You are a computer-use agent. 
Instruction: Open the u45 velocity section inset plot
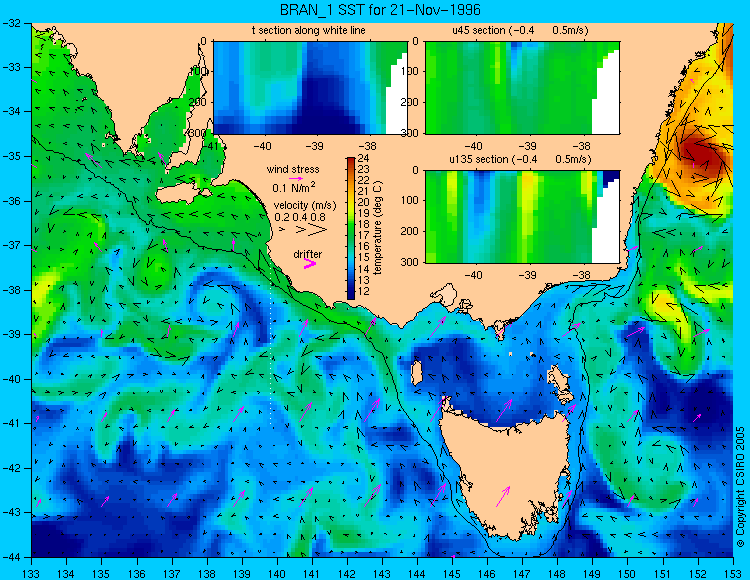pos(522,88)
